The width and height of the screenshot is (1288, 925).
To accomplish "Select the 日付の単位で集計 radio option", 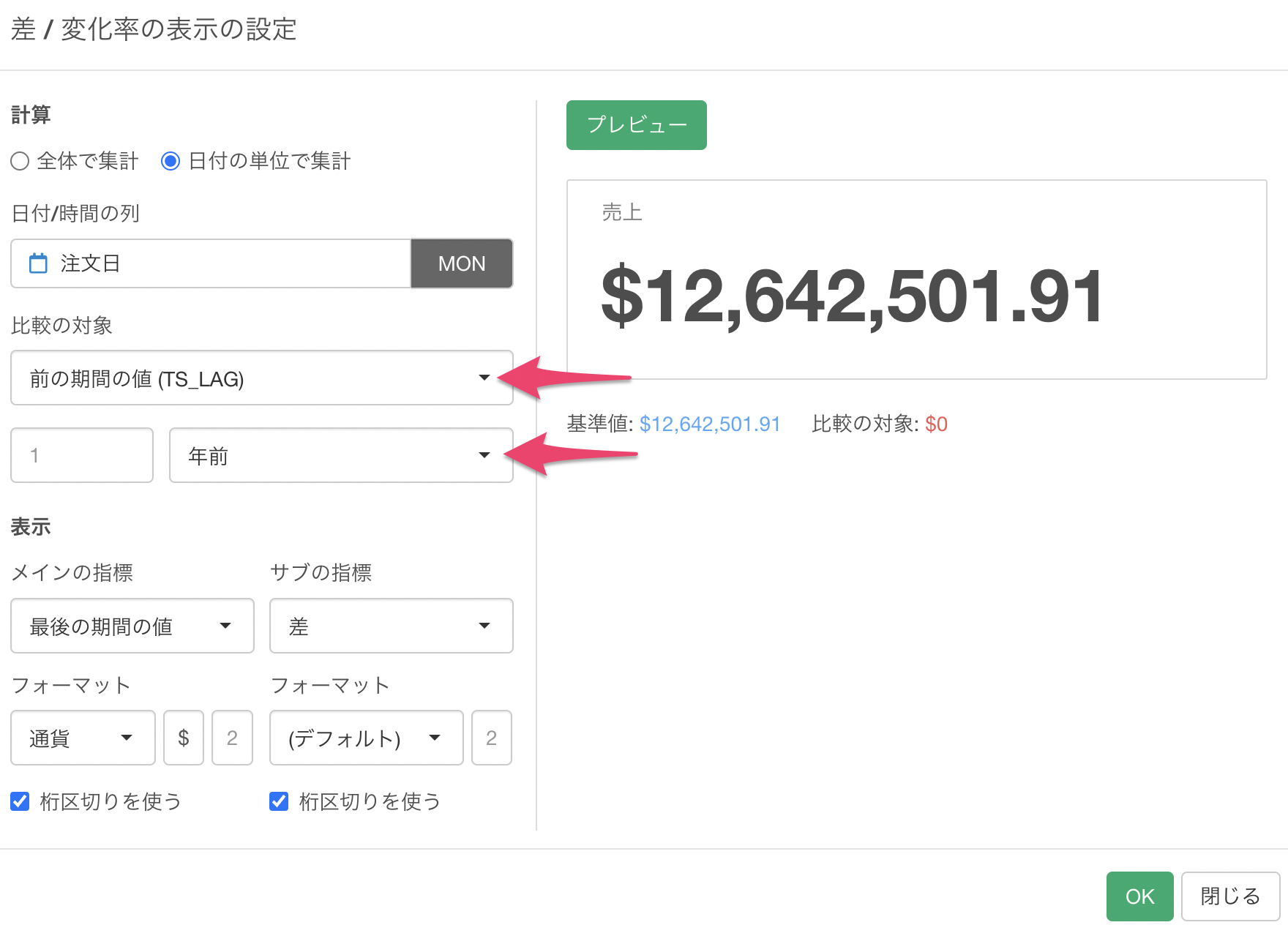I will tap(171, 161).
